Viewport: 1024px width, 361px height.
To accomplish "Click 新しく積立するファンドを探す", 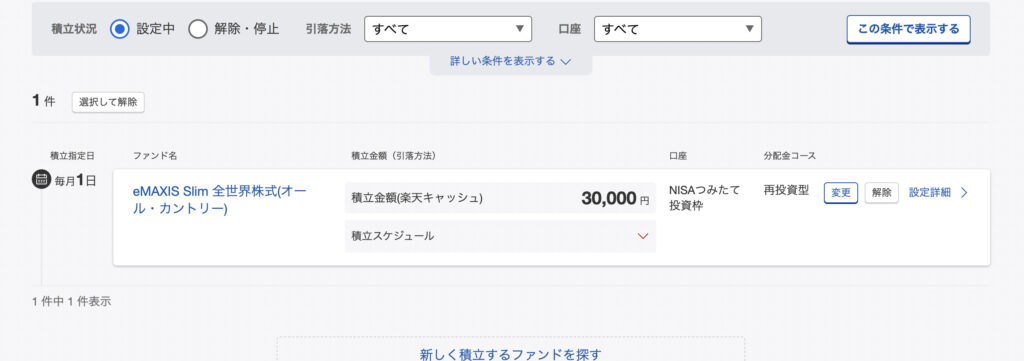I will tap(511, 354).
